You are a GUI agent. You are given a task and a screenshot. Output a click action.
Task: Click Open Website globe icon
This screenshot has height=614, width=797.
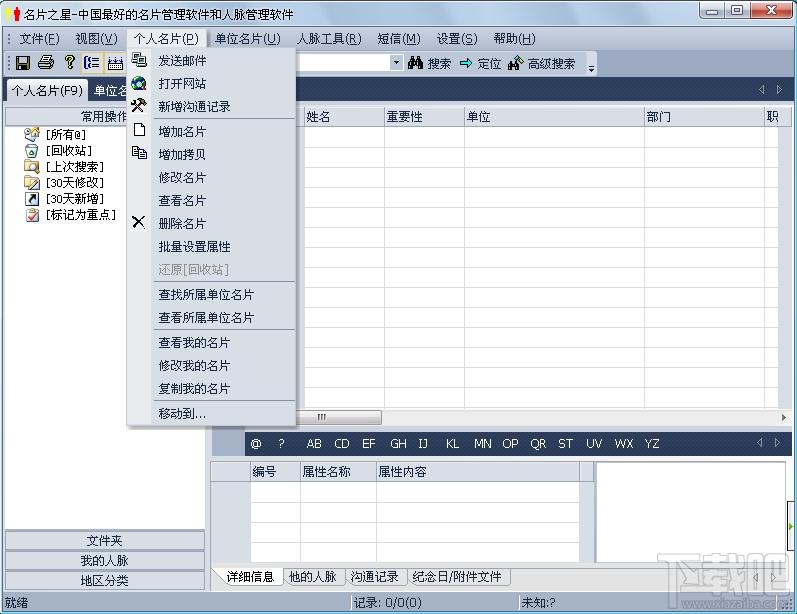pos(139,83)
